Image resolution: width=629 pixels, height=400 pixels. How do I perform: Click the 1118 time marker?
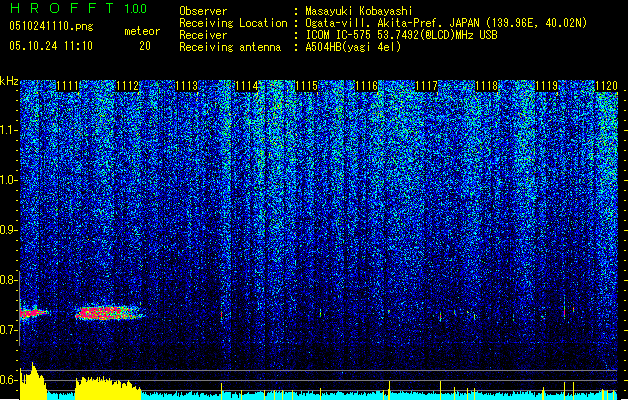tap(486, 86)
